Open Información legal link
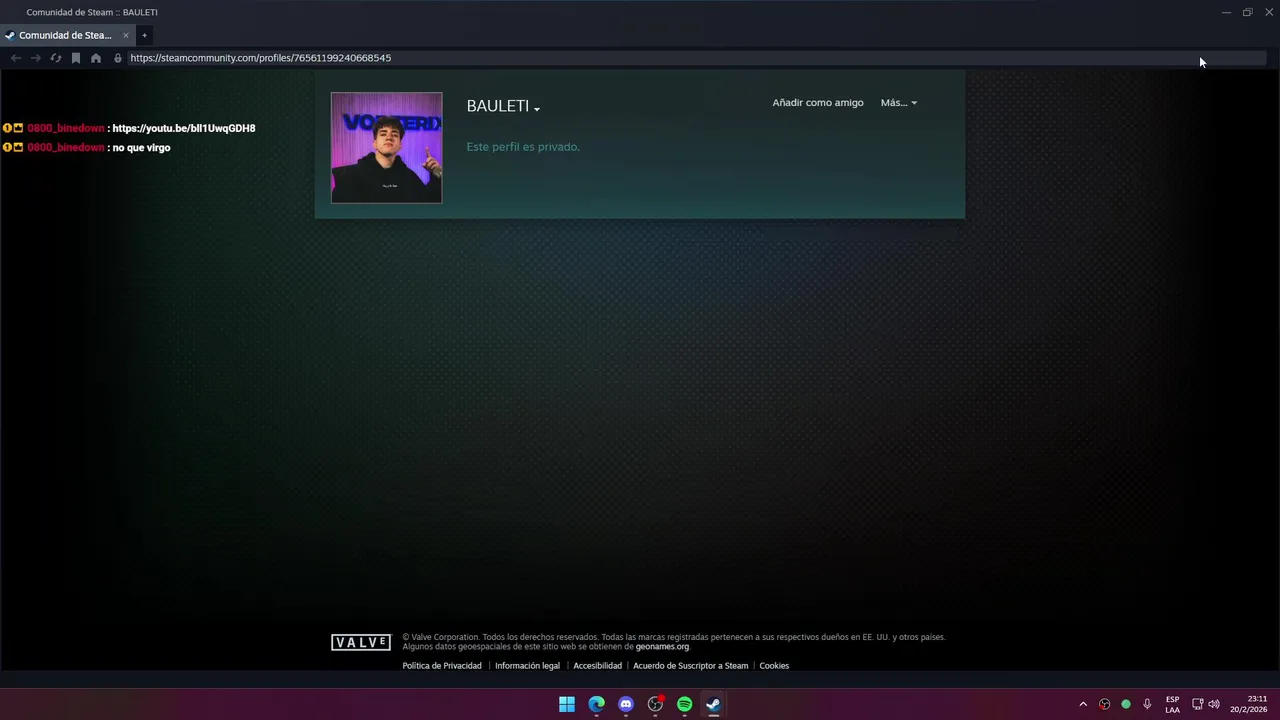Image resolution: width=1280 pixels, height=720 pixels. pyautogui.click(x=527, y=666)
